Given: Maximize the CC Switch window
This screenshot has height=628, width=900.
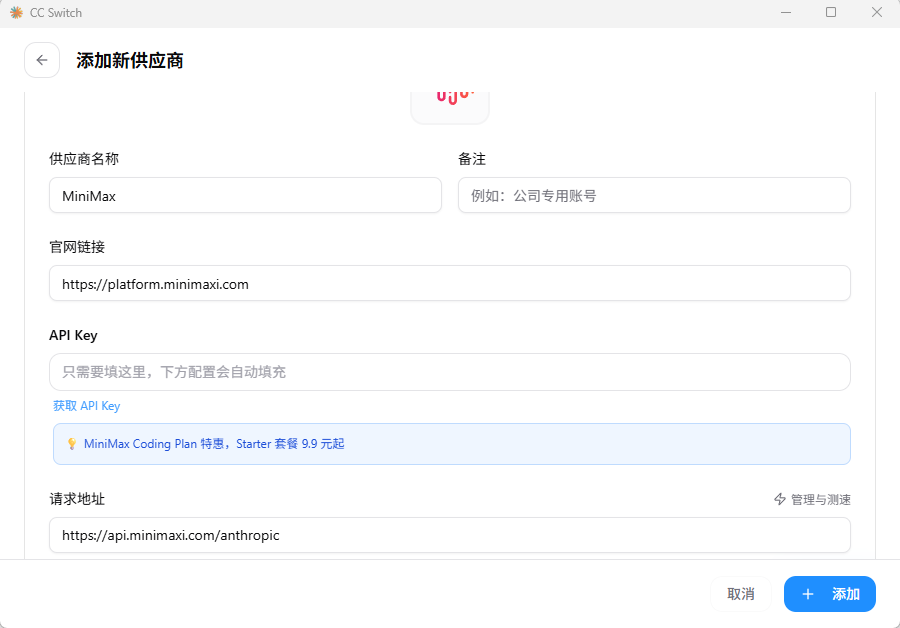Looking at the screenshot, I should (x=831, y=13).
